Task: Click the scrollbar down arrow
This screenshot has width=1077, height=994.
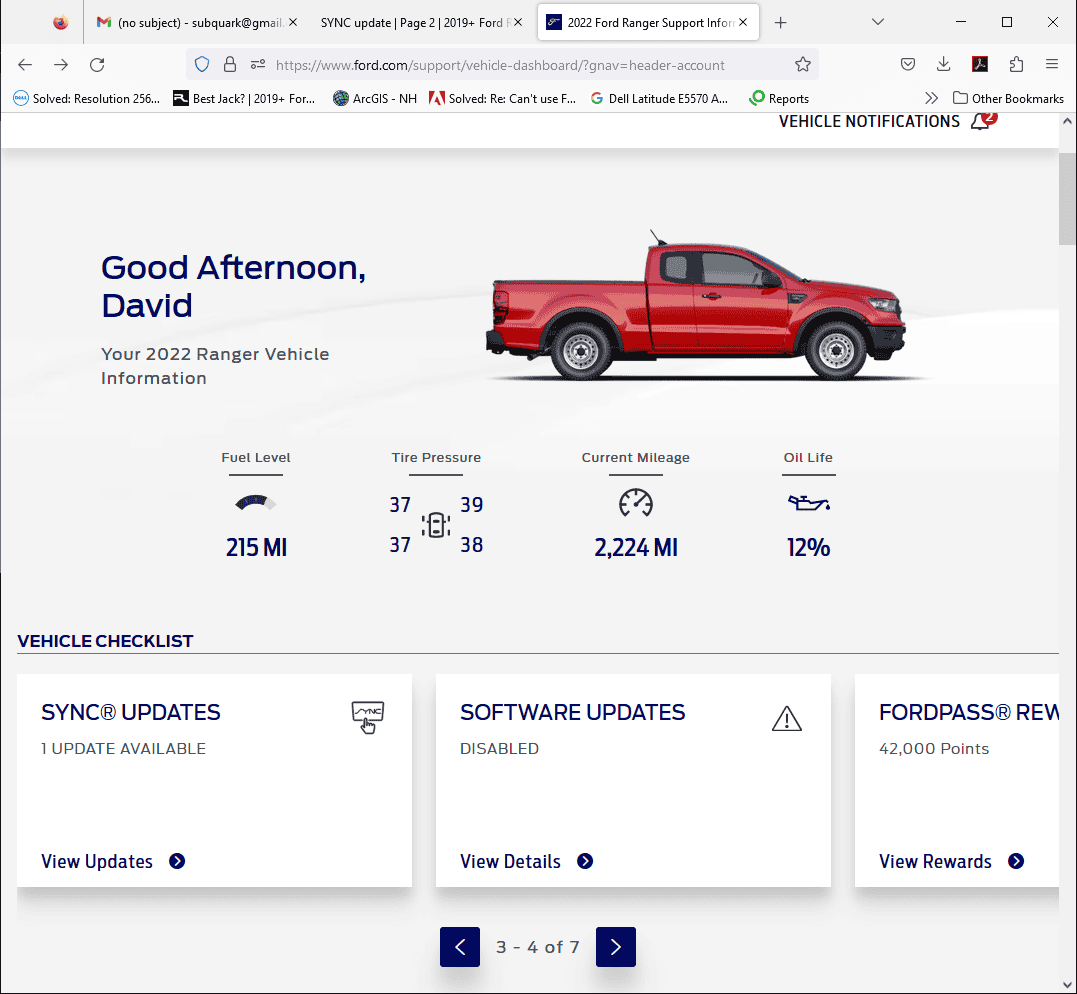Action: pyautogui.click(x=1067, y=984)
